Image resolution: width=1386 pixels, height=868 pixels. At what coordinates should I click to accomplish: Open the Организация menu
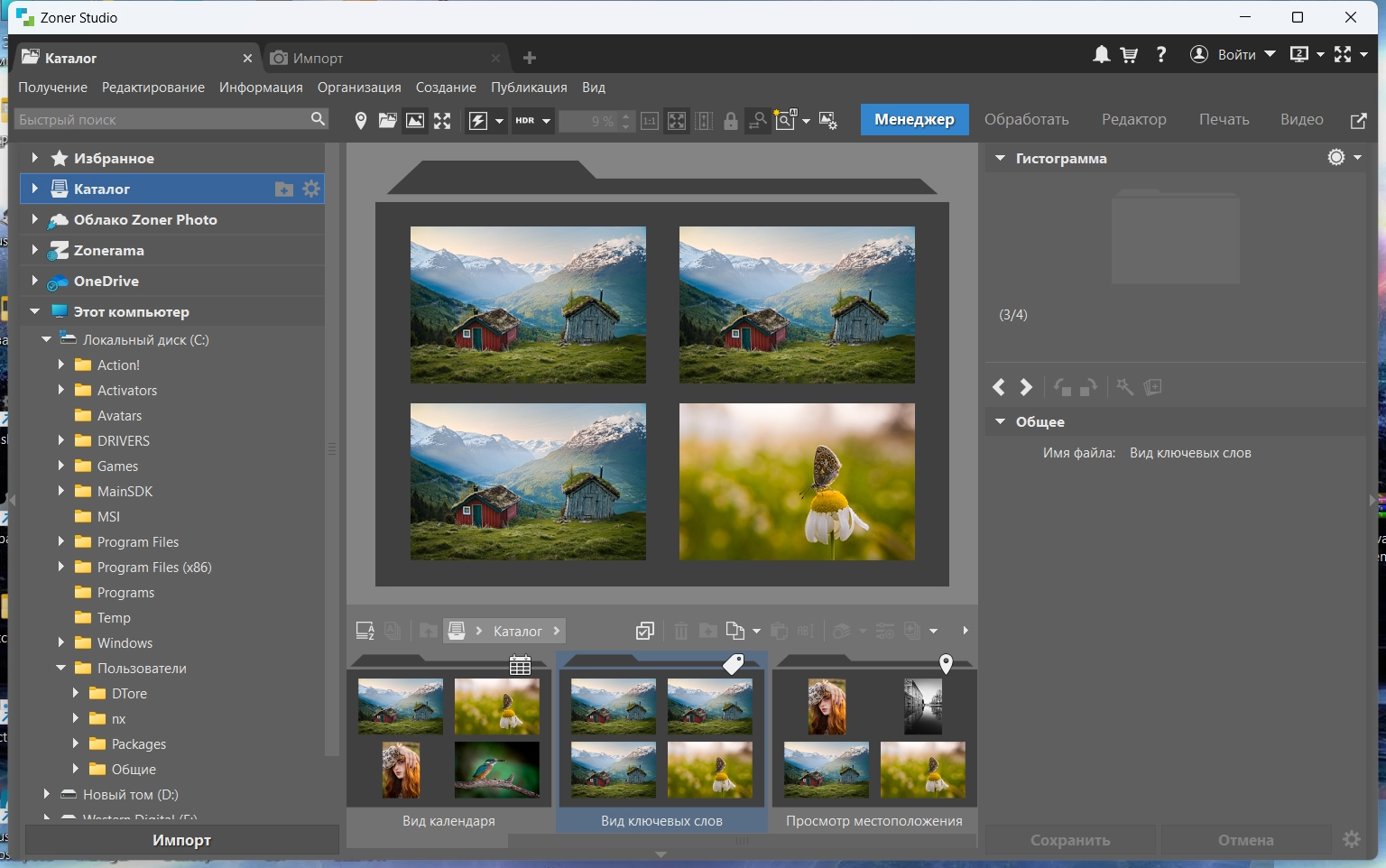pyautogui.click(x=359, y=88)
